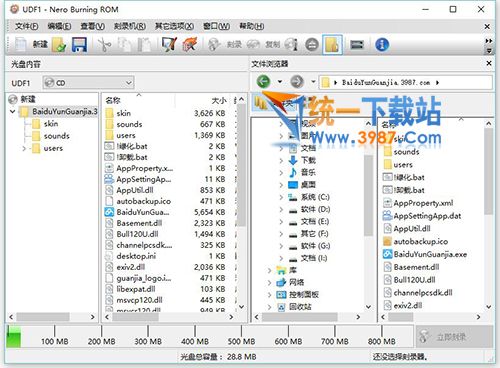Expand the users folder in disc tree
500x368 pixels.
24,148
